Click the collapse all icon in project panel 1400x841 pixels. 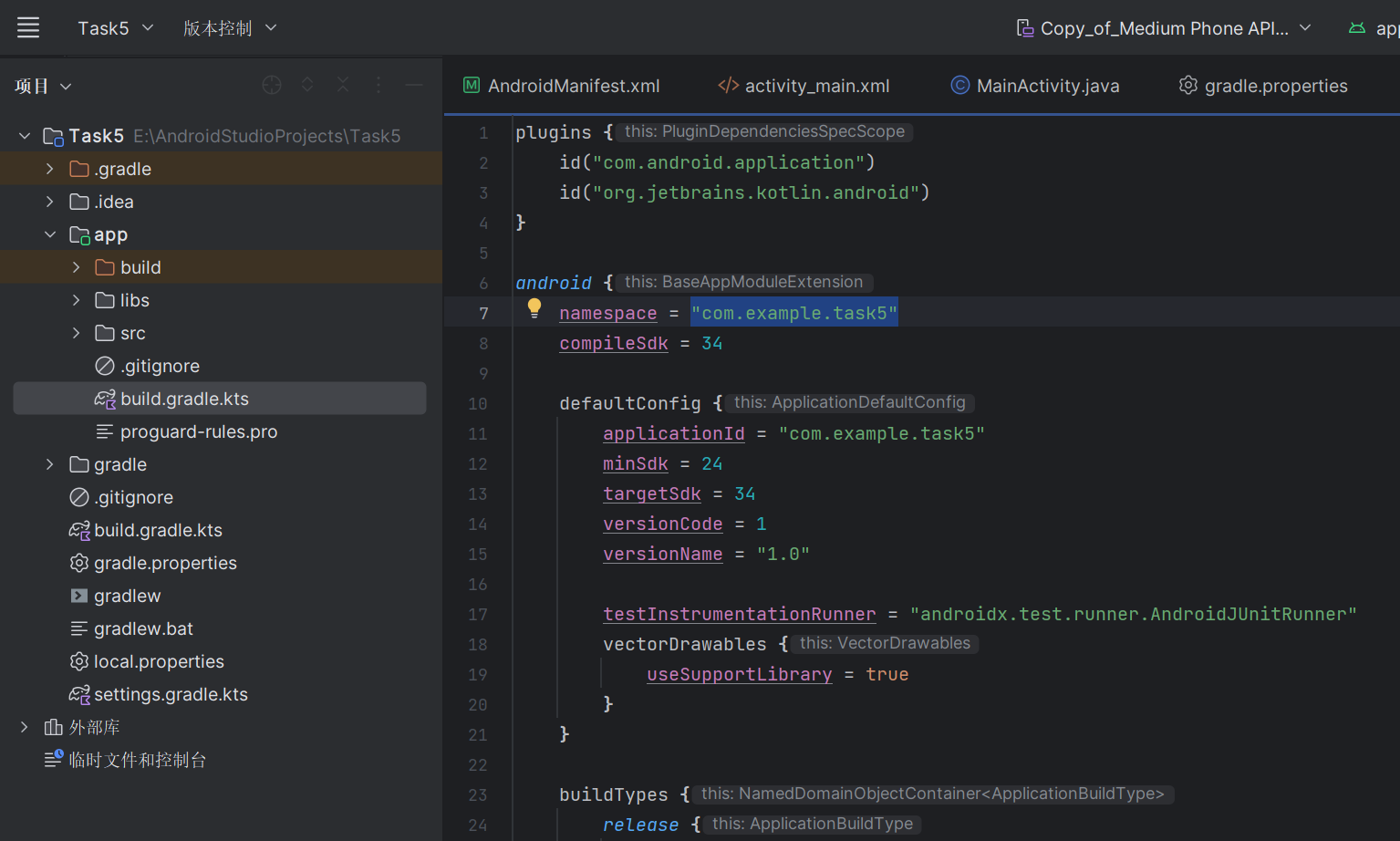click(x=343, y=85)
